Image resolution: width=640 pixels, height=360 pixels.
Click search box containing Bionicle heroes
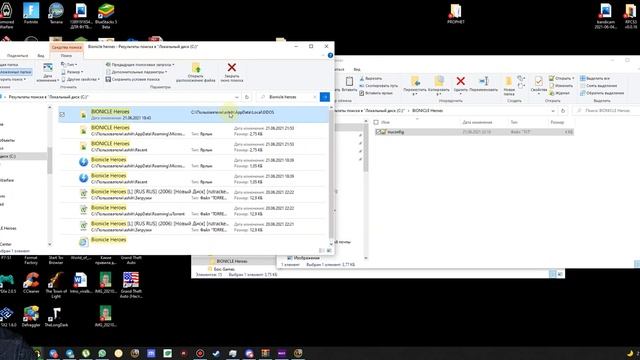[x=287, y=97]
